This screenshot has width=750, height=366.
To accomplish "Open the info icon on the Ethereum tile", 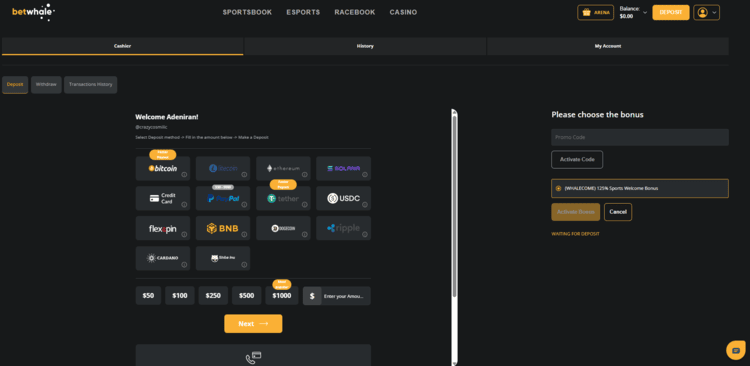I will pyautogui.click(x=305, y=175).
